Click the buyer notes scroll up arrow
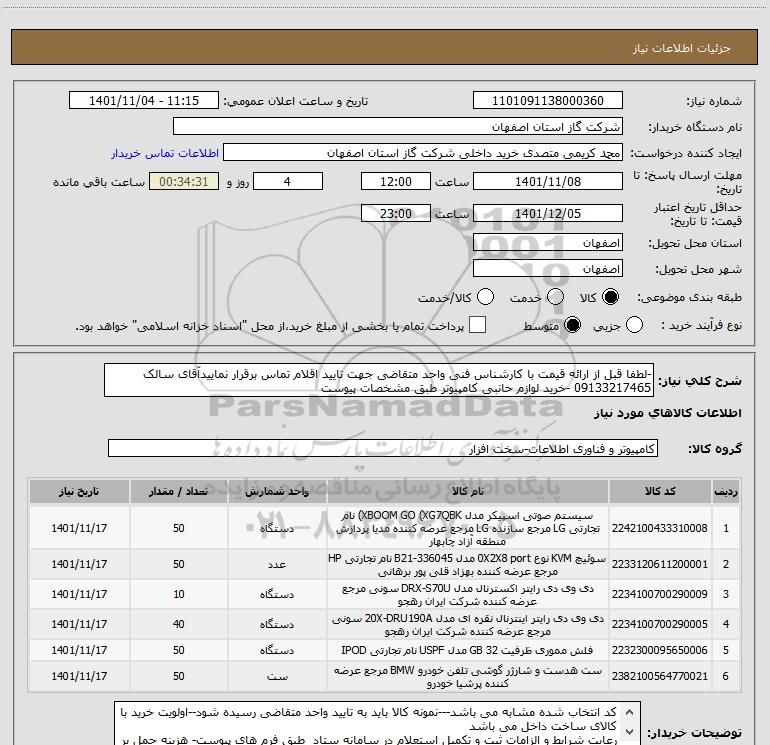 pyautogui.click(x=630, y=711)
